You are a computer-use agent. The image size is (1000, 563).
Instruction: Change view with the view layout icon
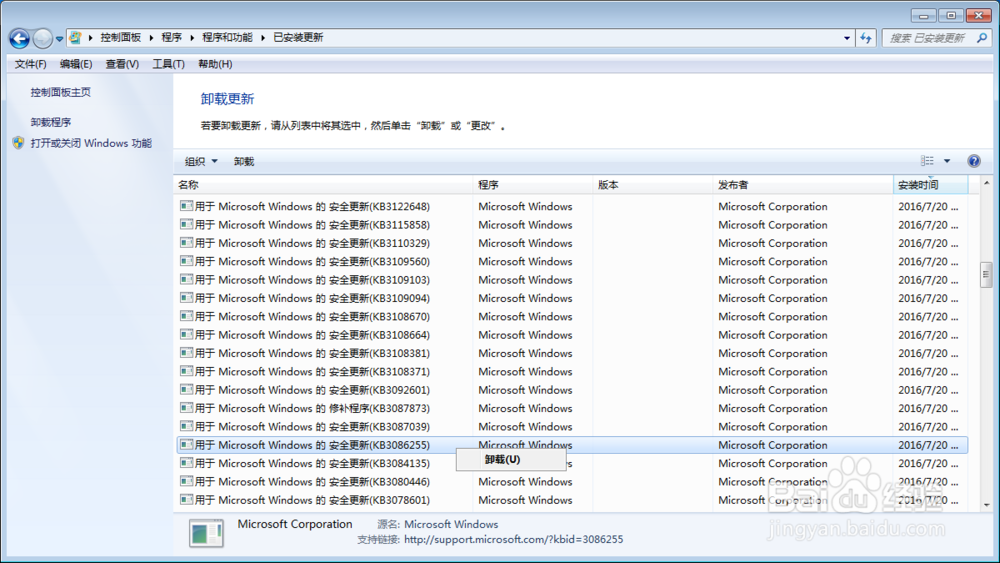pyautogui.click(x=927, y=161)
